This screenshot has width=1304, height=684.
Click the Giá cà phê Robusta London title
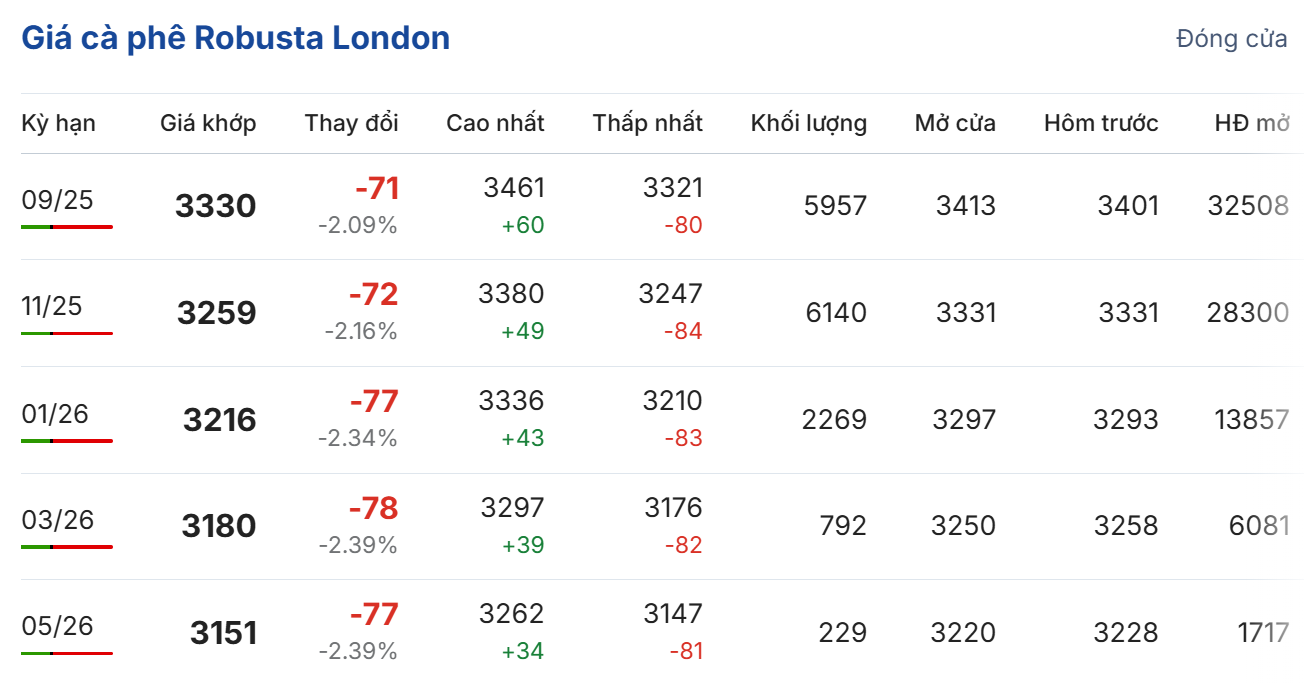(x=236, y=39)
